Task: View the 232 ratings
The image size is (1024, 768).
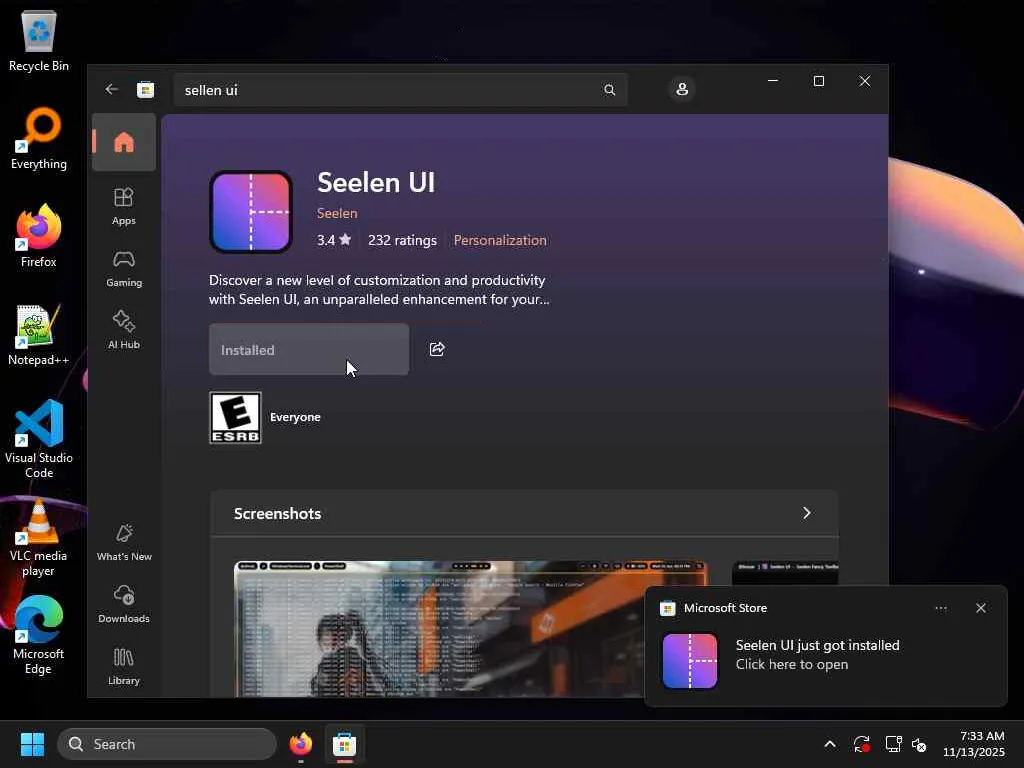Action: pyautogui.click(x=402, y=240)
